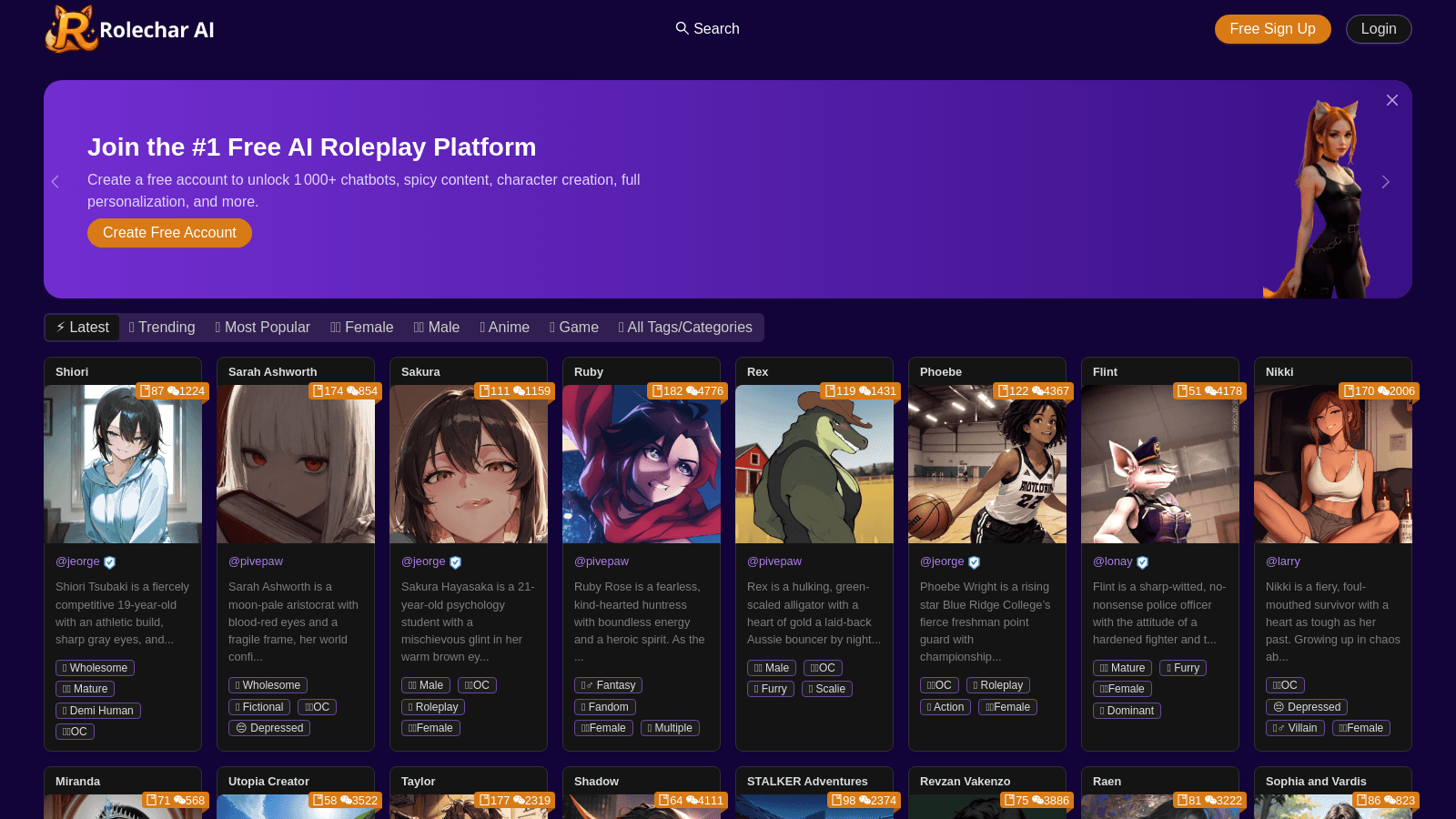Click Depressed tag on Sarah Ashworth card
This screenshot has height=819, width=1456.
[x=269, y=728]
